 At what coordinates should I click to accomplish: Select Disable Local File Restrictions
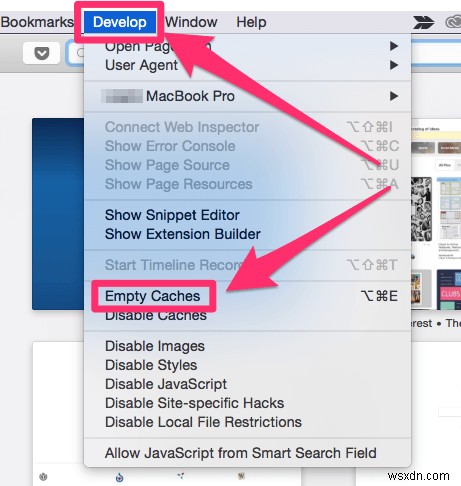247,422
